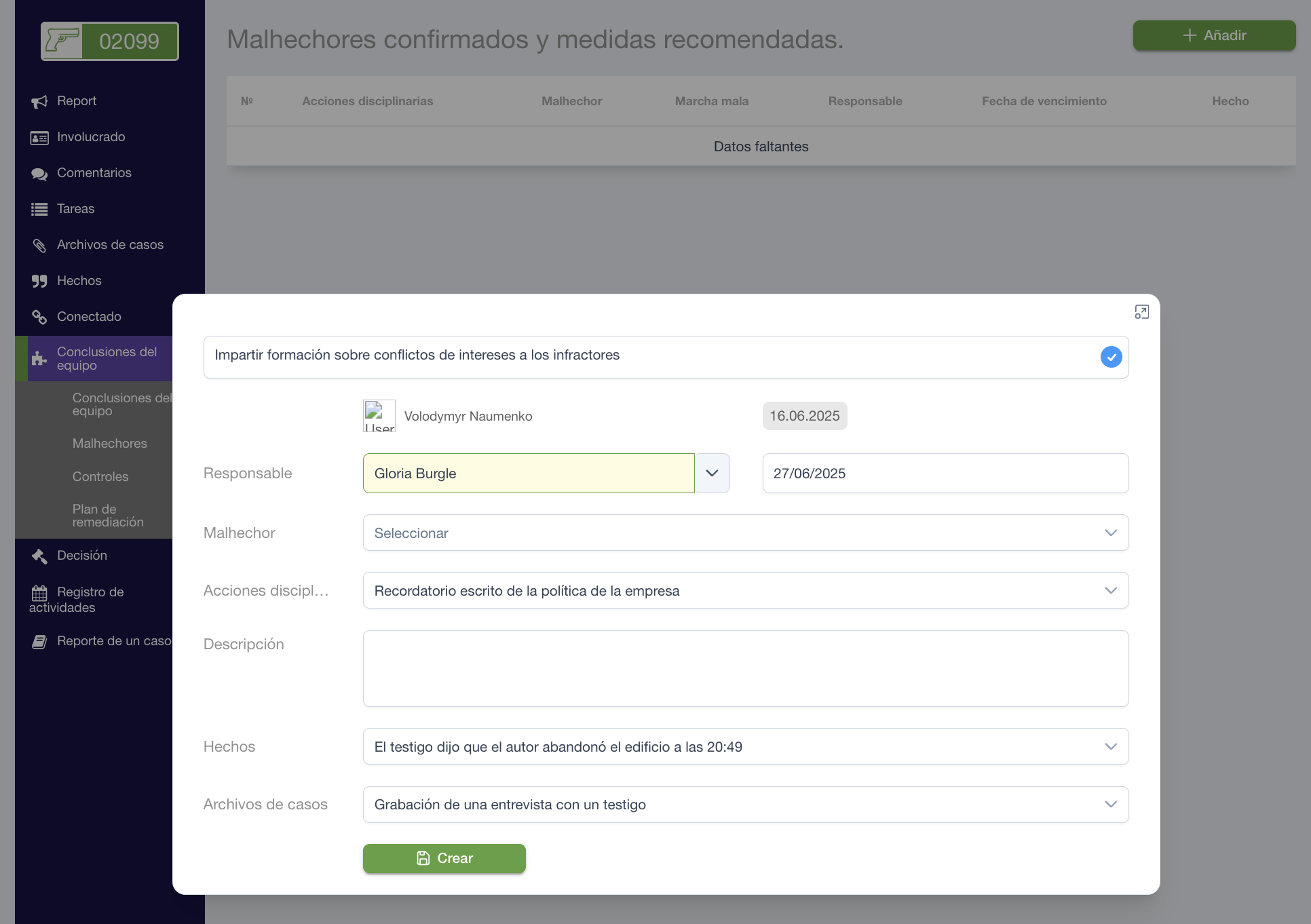Open the Malhechor Seleccionar dropdown
The image size is (1311, 924).
745,533
